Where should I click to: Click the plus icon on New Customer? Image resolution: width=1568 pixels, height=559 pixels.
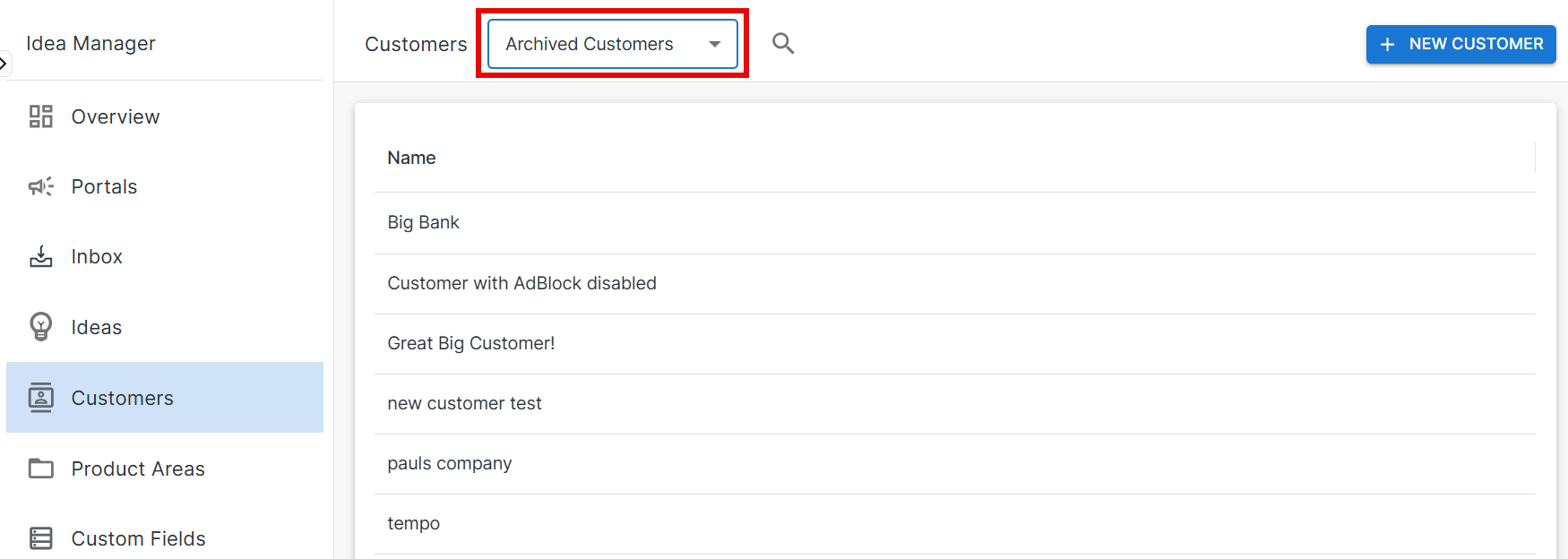coord(1387,44)
